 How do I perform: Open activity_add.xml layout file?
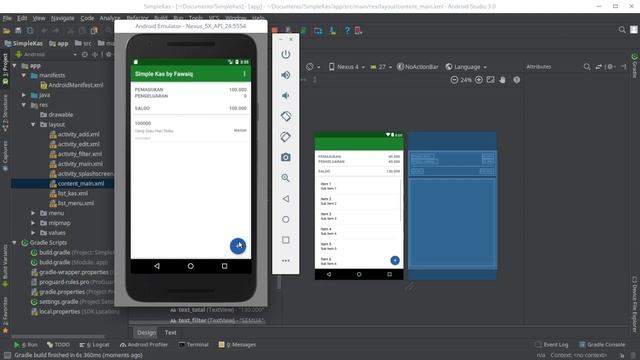coord(74,134)
